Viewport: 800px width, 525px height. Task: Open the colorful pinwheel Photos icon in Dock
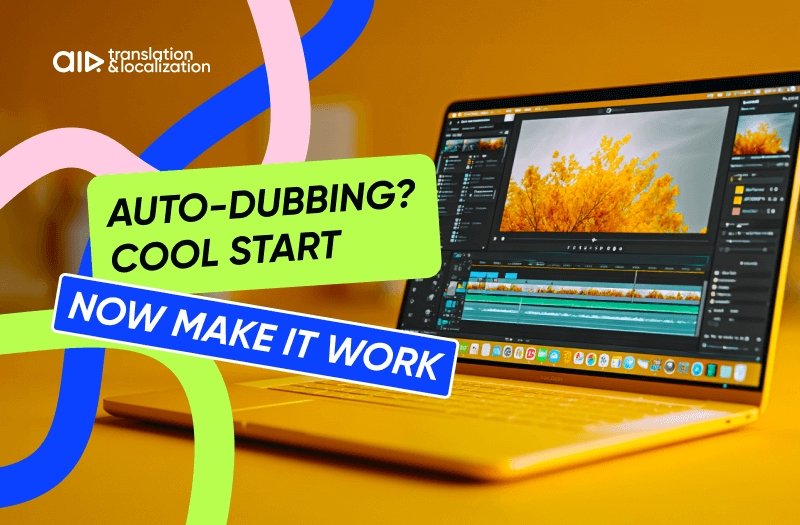tap(591, 358)
